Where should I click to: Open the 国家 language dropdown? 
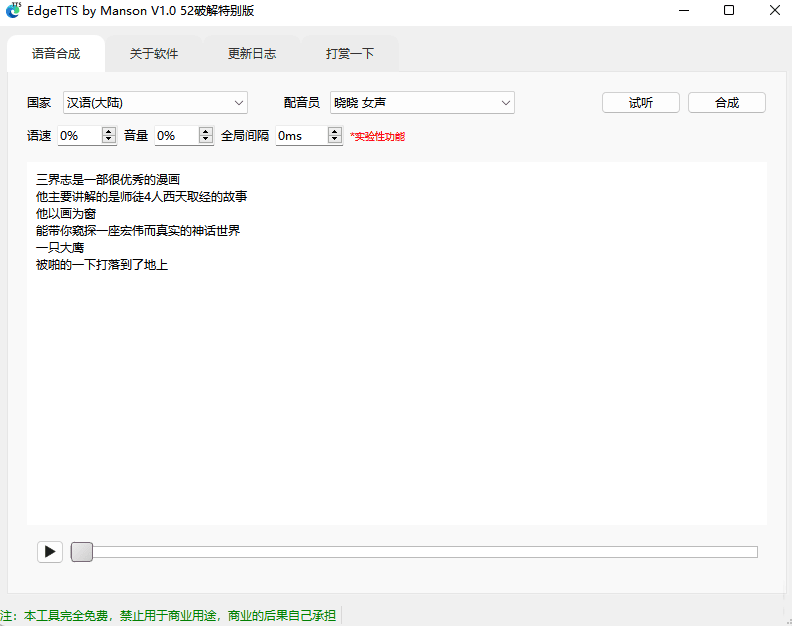[x=155, y=102]
